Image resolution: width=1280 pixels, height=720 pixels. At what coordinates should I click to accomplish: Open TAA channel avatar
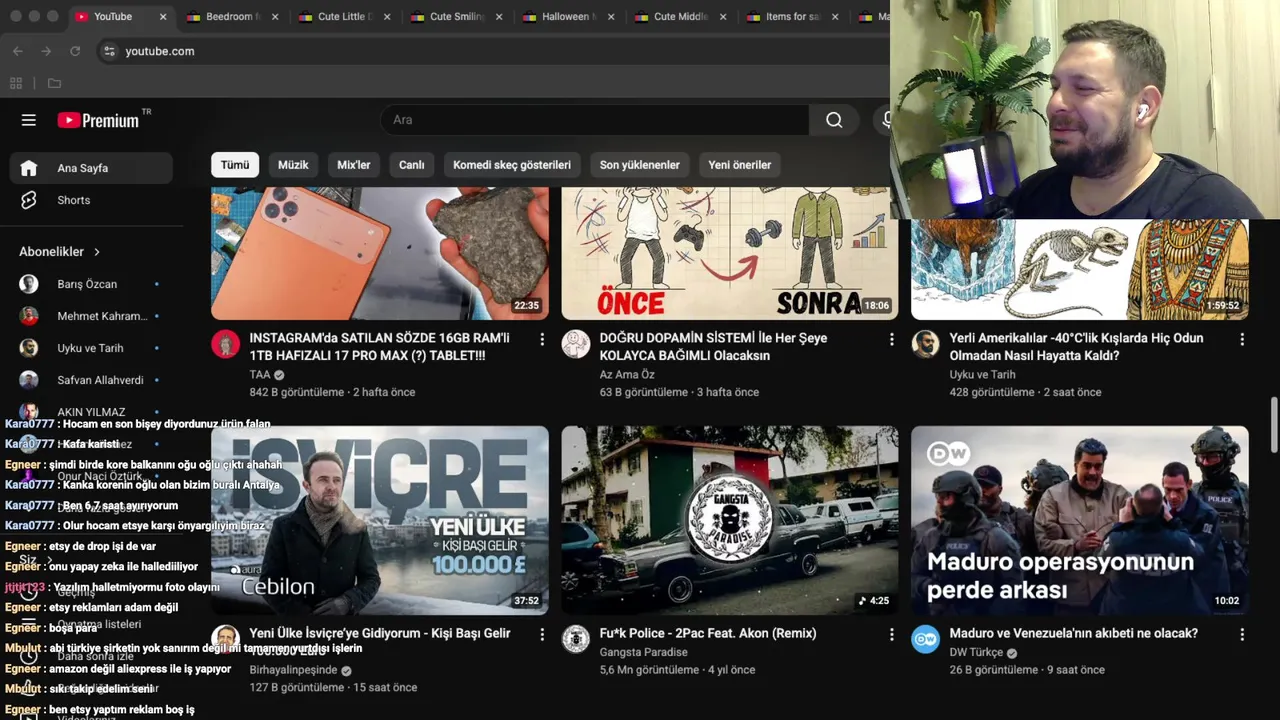(x=226, y=344)
